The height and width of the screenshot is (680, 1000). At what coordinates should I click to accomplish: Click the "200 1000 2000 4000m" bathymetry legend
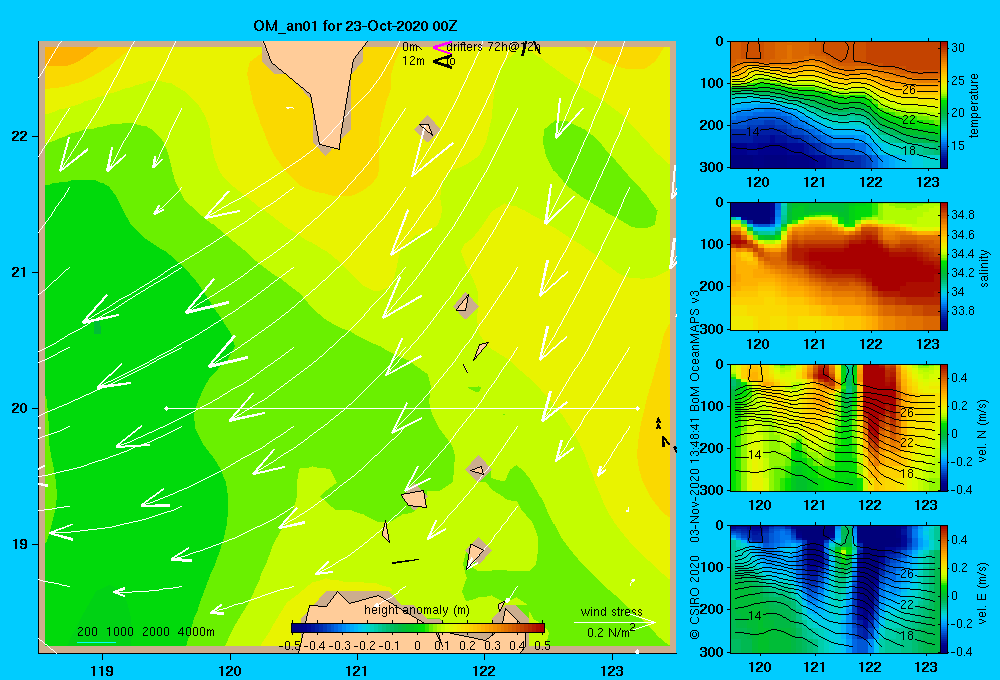(x=145, y=632)
